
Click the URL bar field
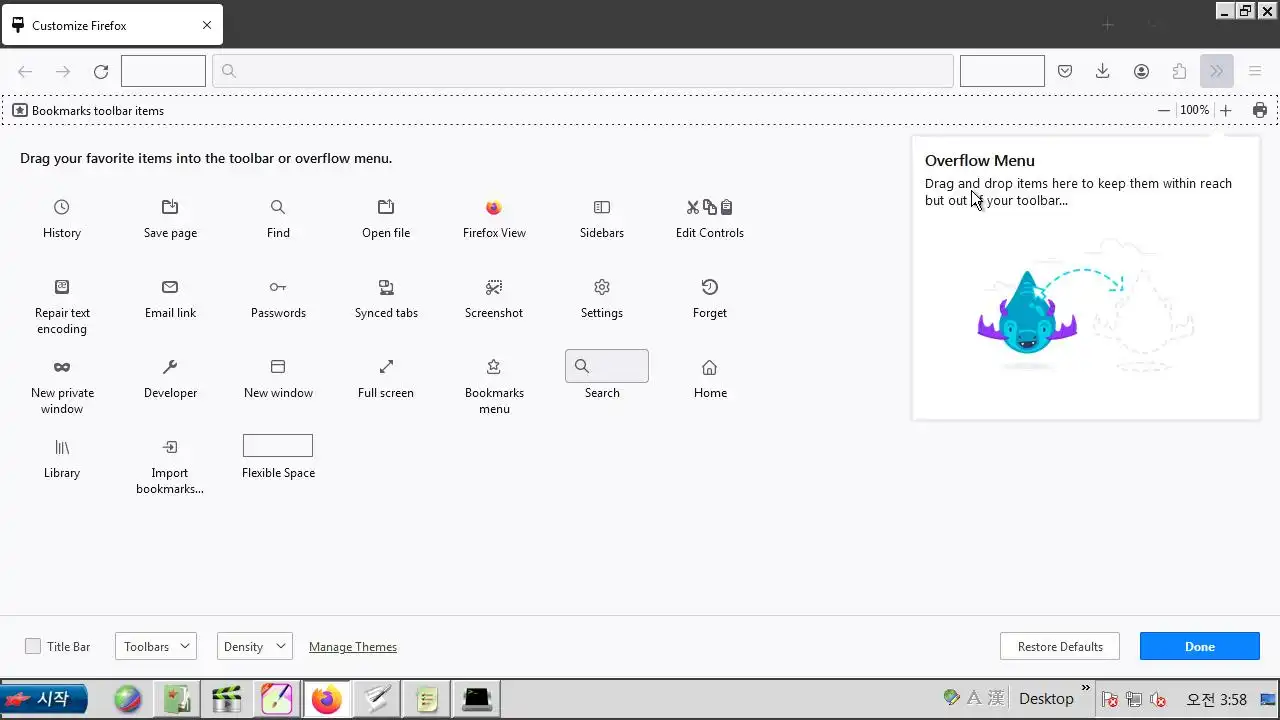coord(583,71)
